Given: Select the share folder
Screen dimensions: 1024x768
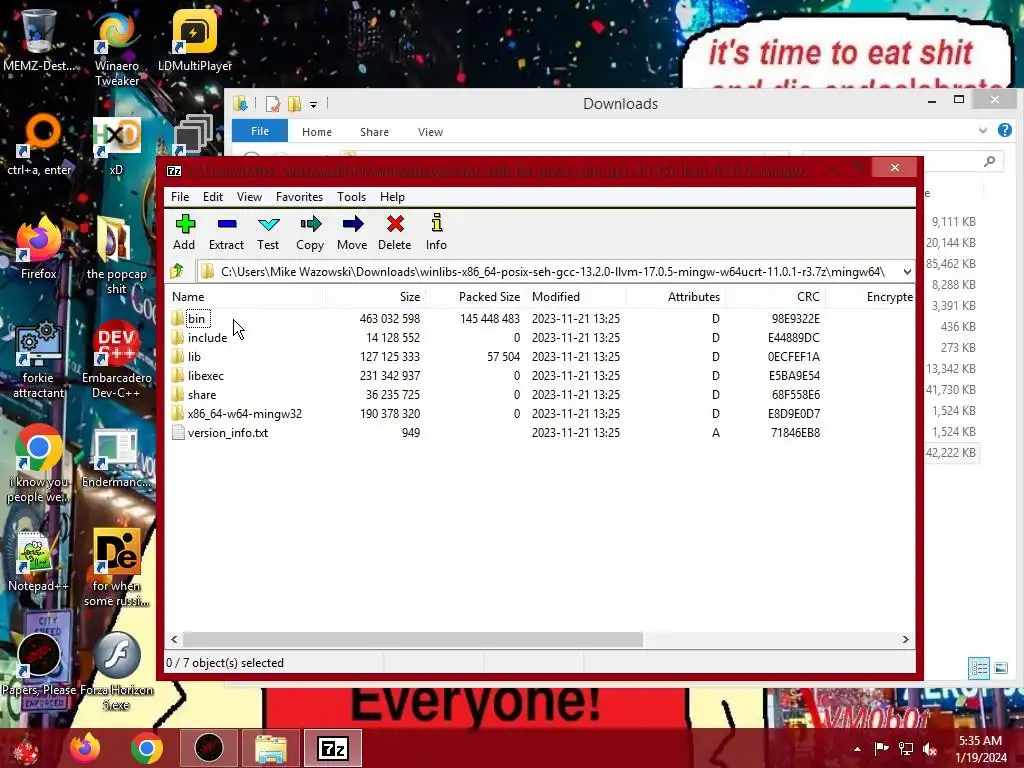Looking at the screenshot, I should (202, 394).
